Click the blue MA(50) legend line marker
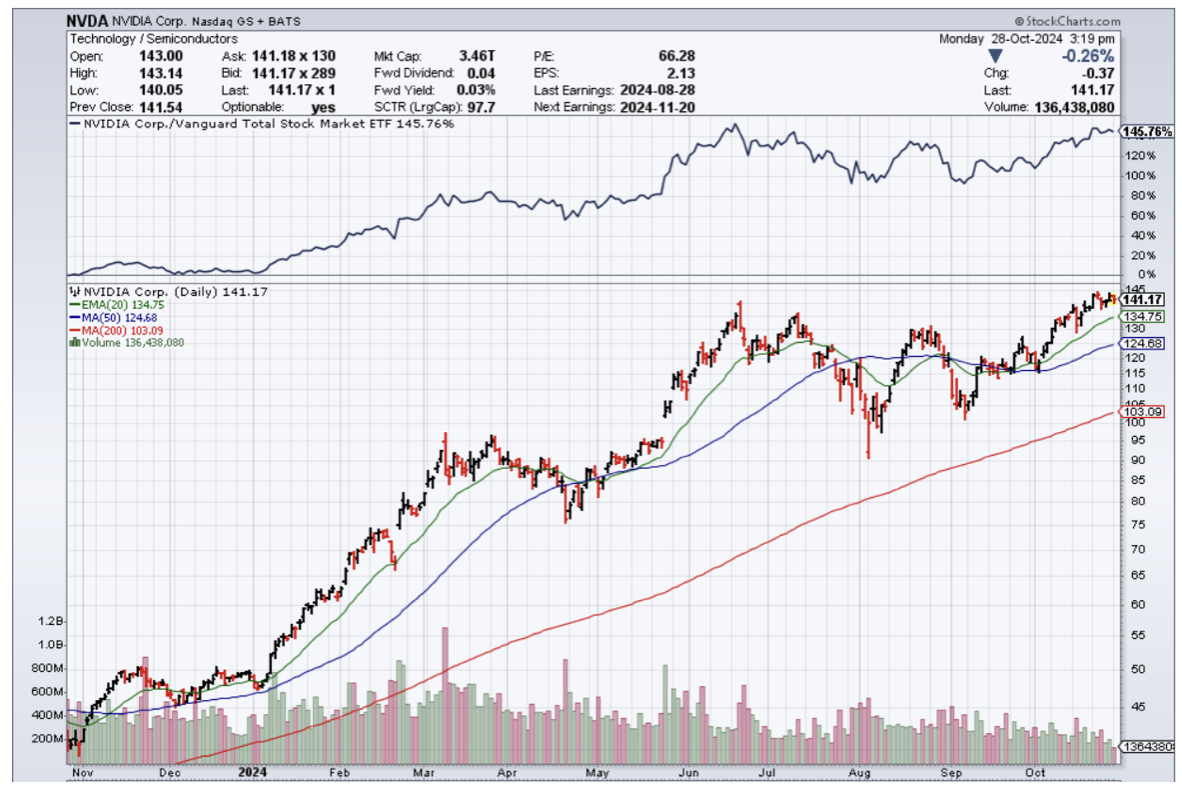Viewport: 1182px width, 788px height. click(75, 317)
